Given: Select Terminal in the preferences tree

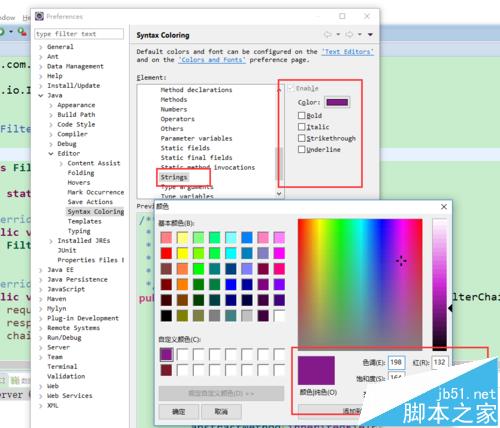Looking at the screenshot, I should (62, 367).
